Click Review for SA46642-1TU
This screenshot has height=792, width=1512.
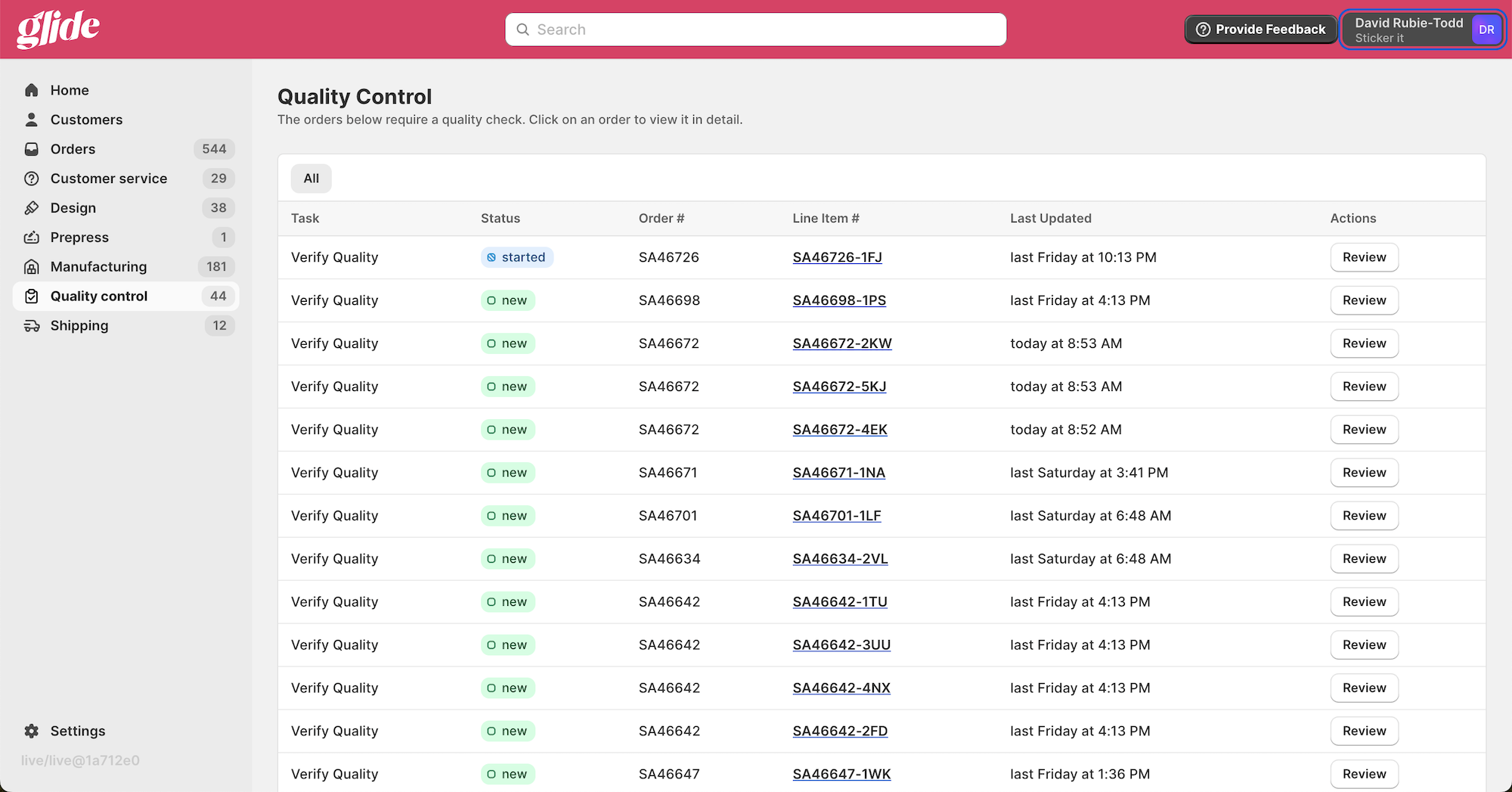coord(1364,602)
